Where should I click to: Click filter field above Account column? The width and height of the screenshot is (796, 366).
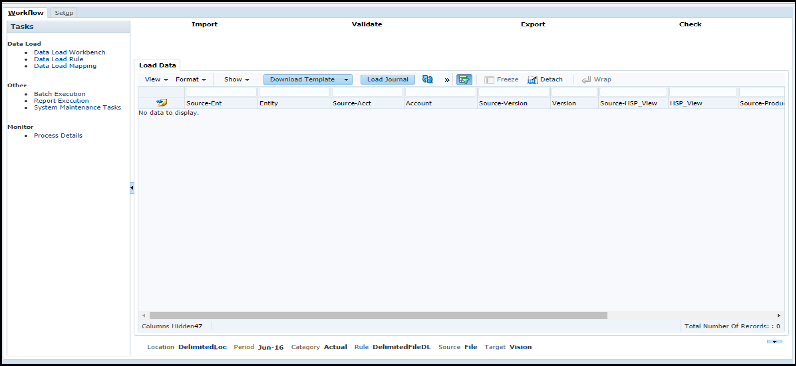pyautogui.click(x=440, y=92)
